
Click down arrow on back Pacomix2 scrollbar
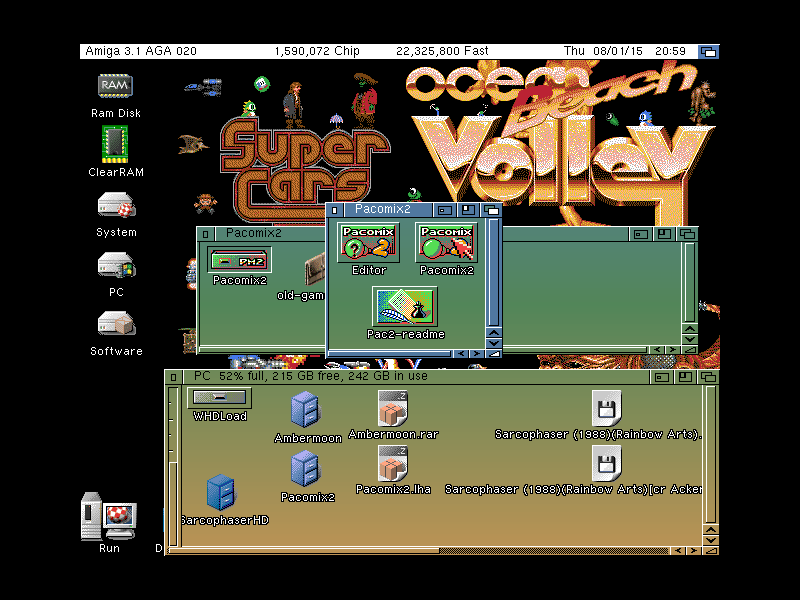(690, 339)
